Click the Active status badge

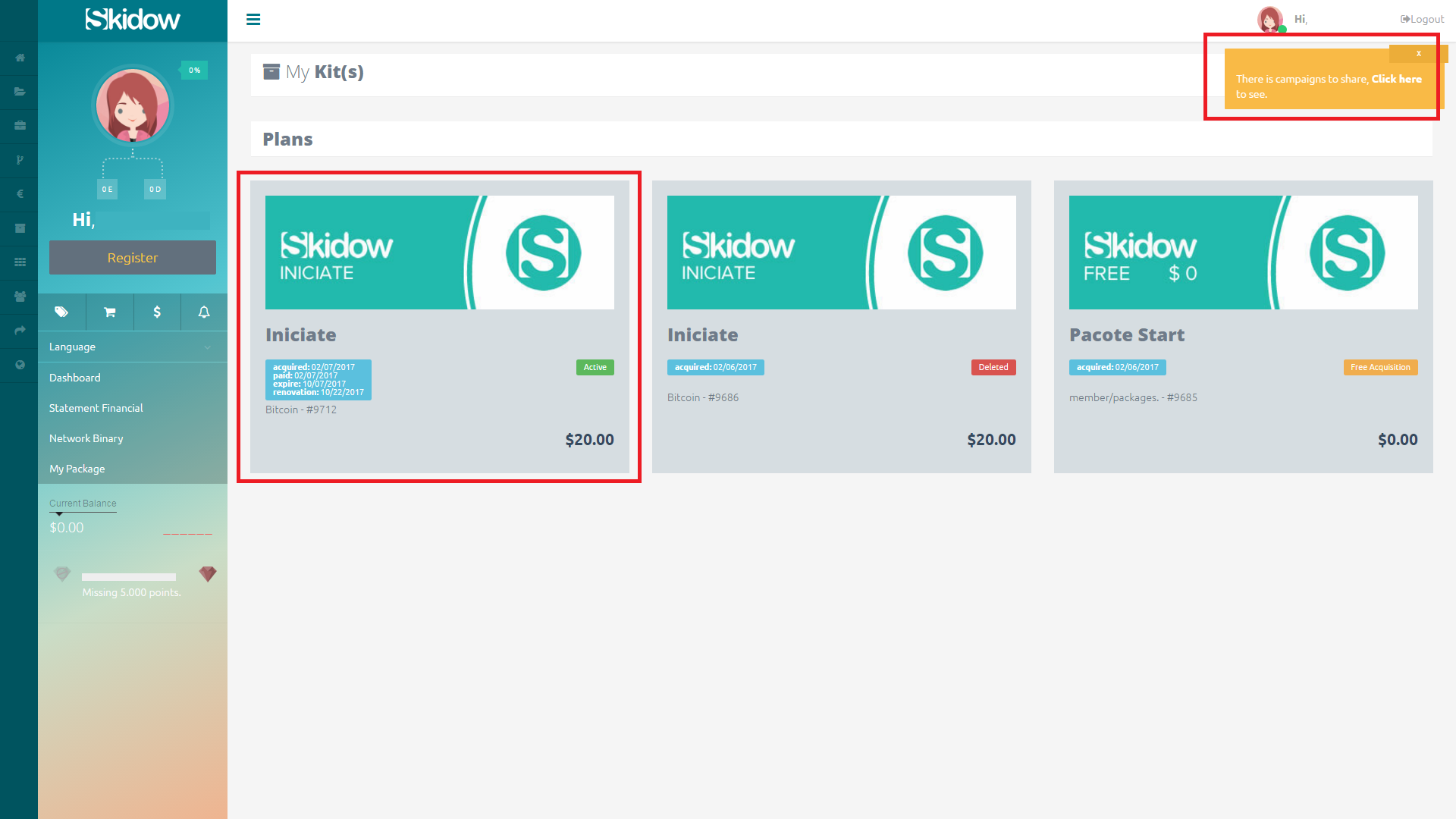point(595,368)
